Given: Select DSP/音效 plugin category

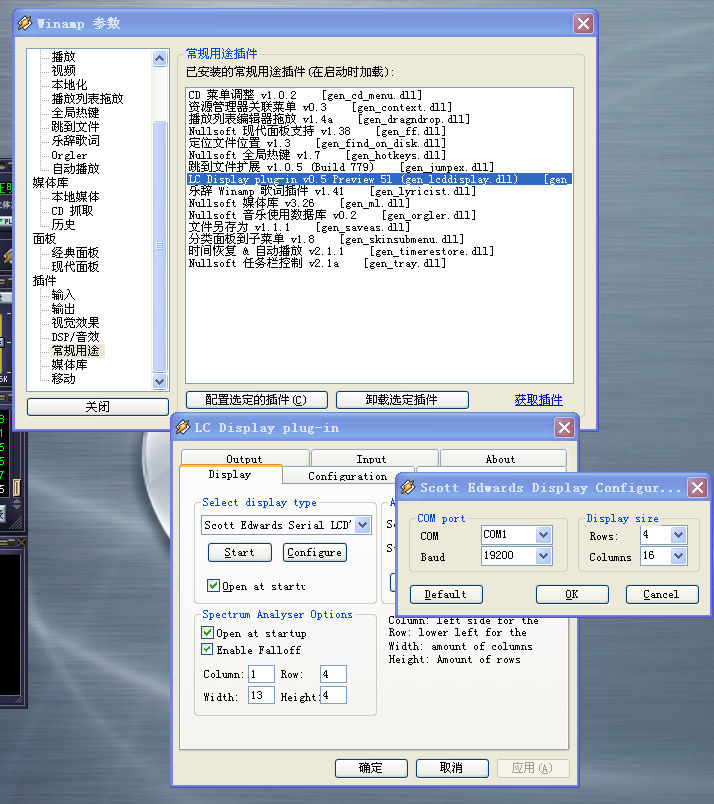Looking at the screenshot, I should tap(75, 337).
